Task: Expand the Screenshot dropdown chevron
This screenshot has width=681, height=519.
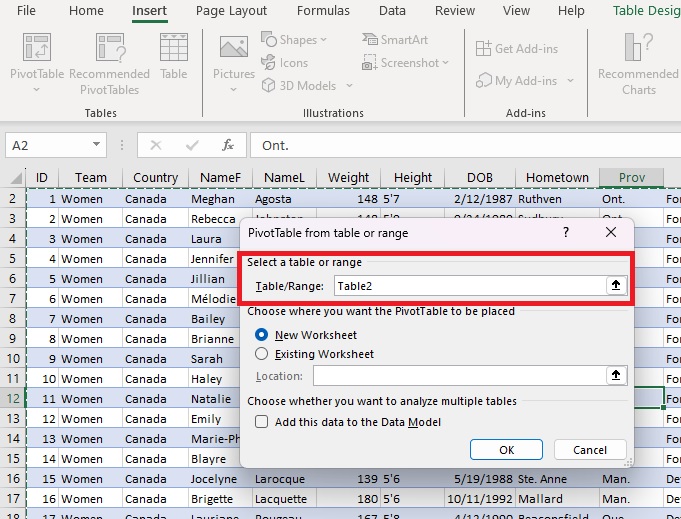Action: pyautogui.click(x=446, y=63)
